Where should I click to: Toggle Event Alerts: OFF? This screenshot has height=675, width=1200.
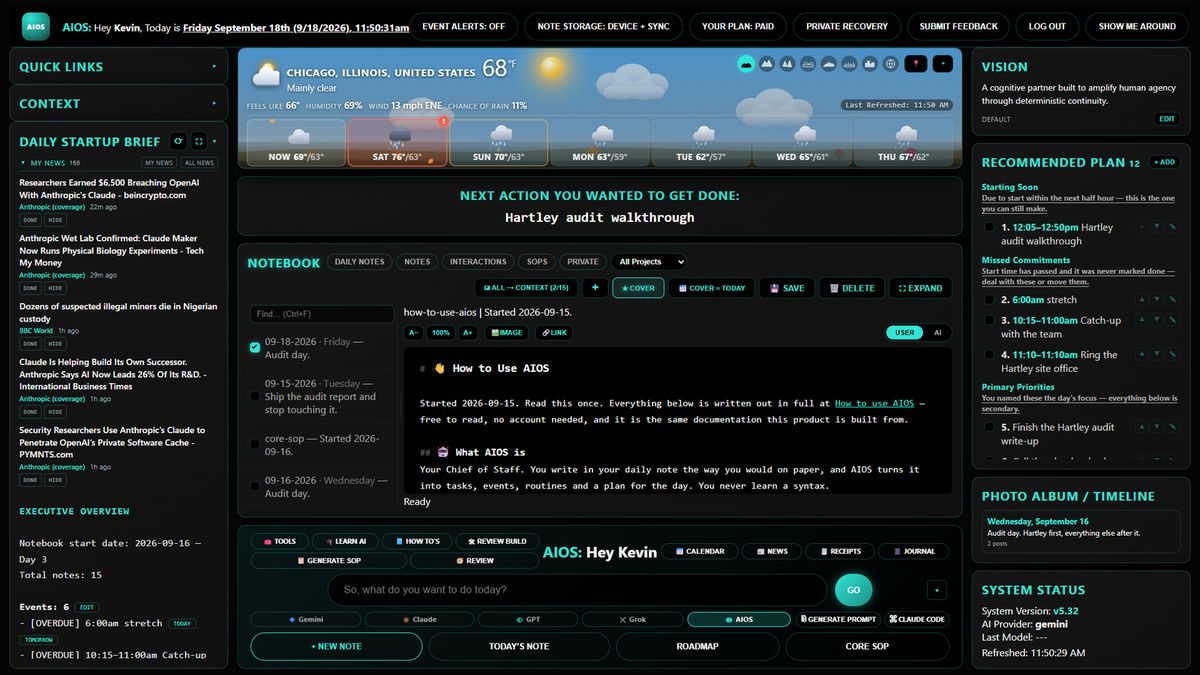(x=463, y=26)
